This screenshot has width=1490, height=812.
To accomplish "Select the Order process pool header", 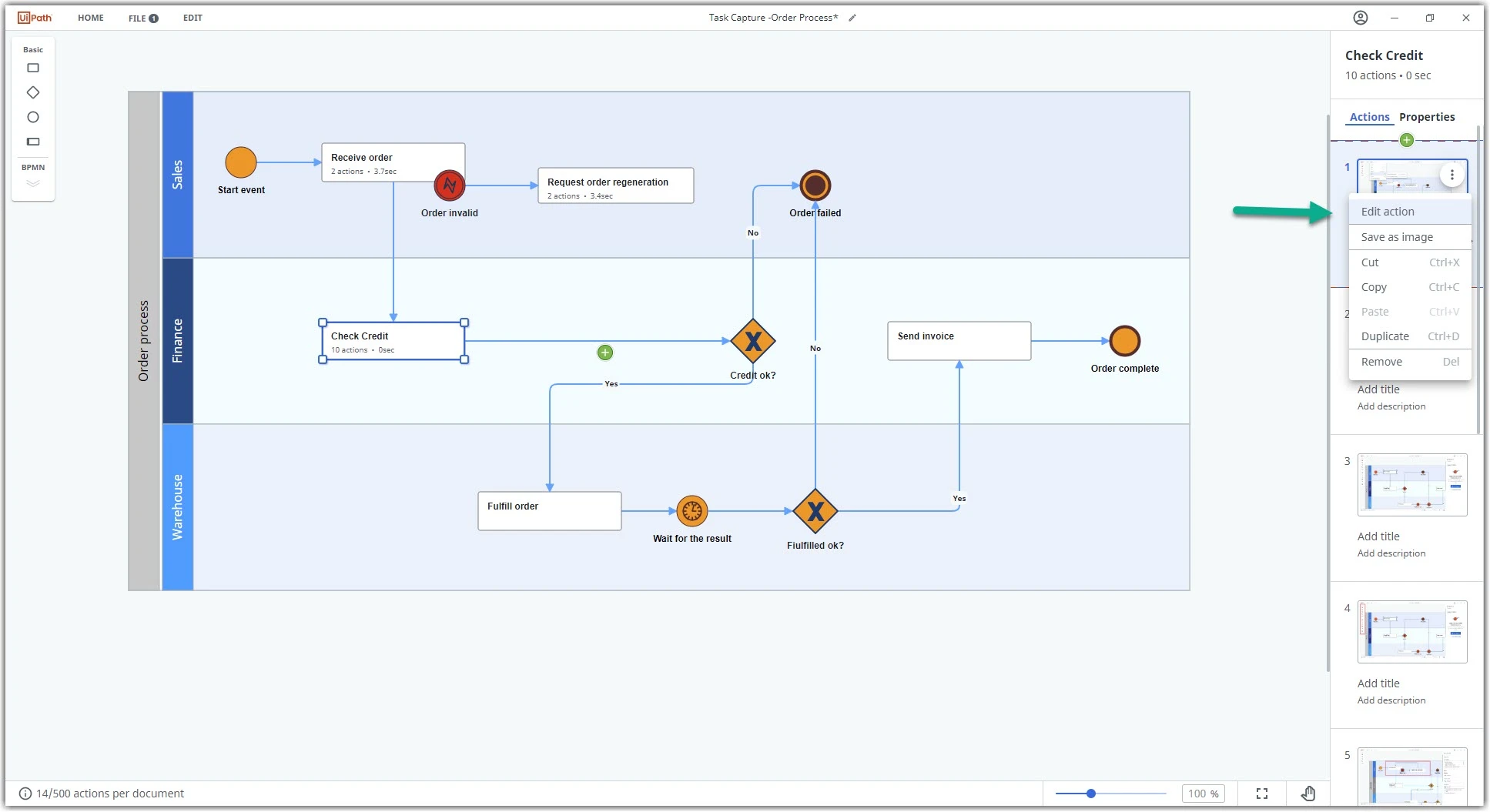I will (x=144, y=341).
